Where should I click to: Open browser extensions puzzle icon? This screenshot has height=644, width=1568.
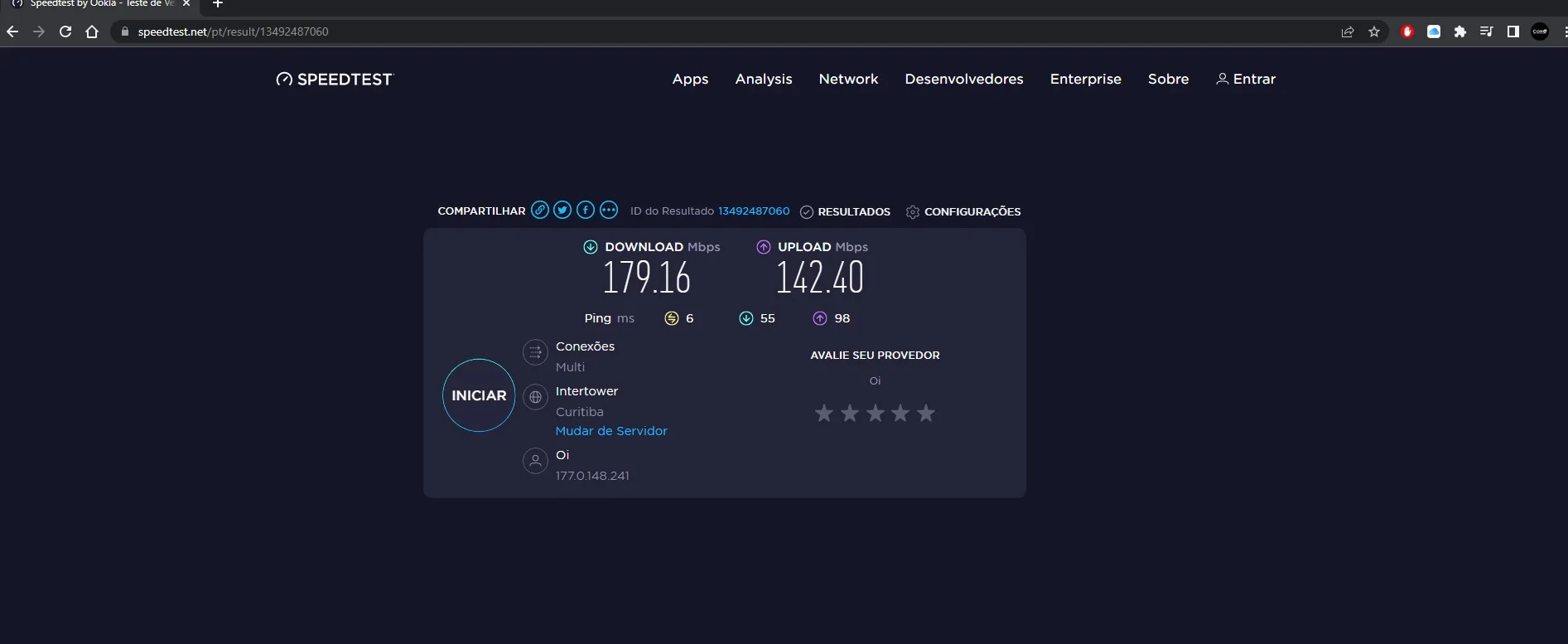[x=1460, y=31]
